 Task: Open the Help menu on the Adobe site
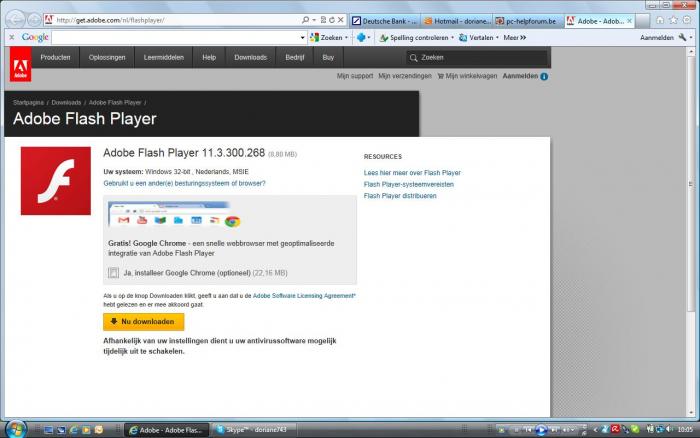(209, 58)
